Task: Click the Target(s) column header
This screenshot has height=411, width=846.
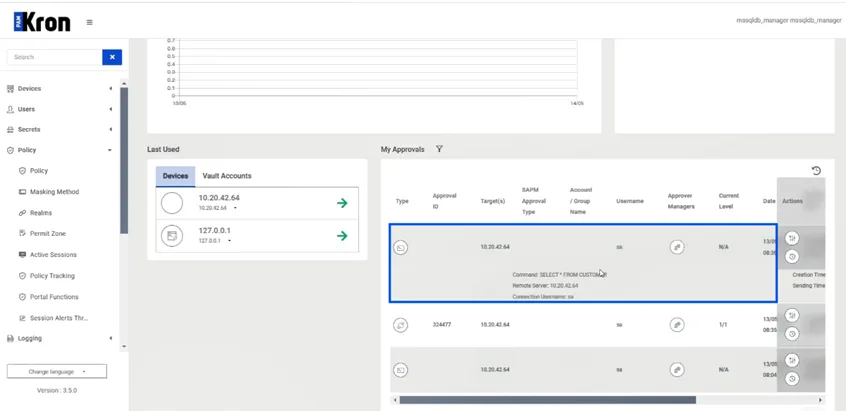Action: (x=493, y=201)
